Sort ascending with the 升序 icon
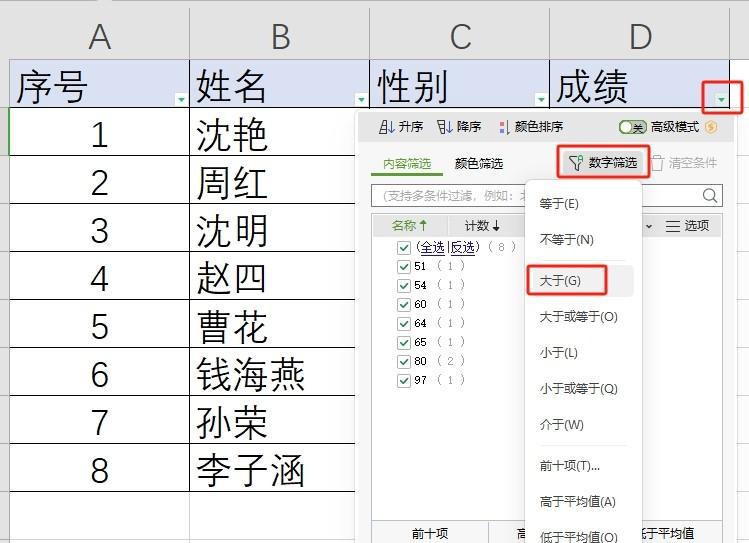Viewport: 749px width, 543px height. [x=386, y=127]
